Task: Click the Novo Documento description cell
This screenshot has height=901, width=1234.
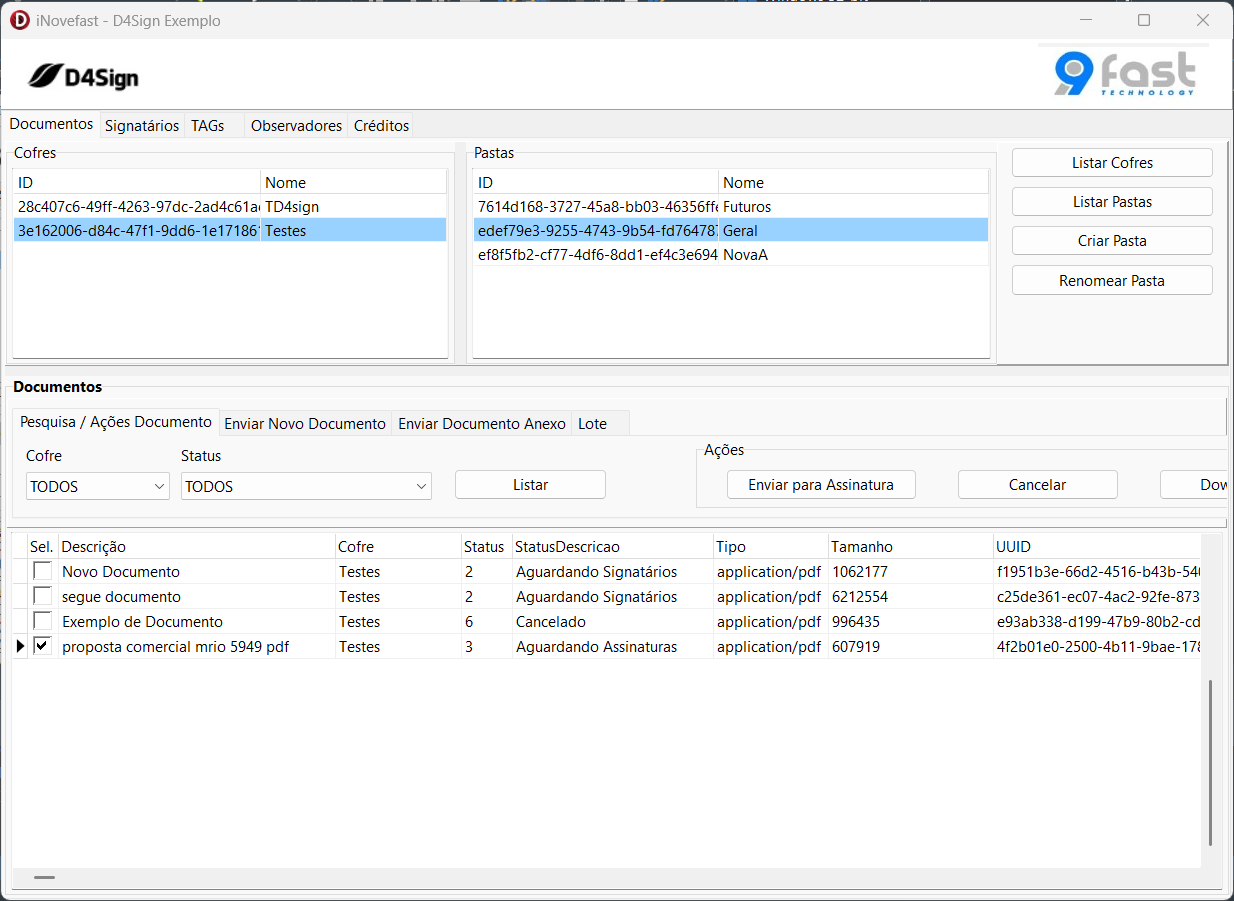Action: coord(197,572)
